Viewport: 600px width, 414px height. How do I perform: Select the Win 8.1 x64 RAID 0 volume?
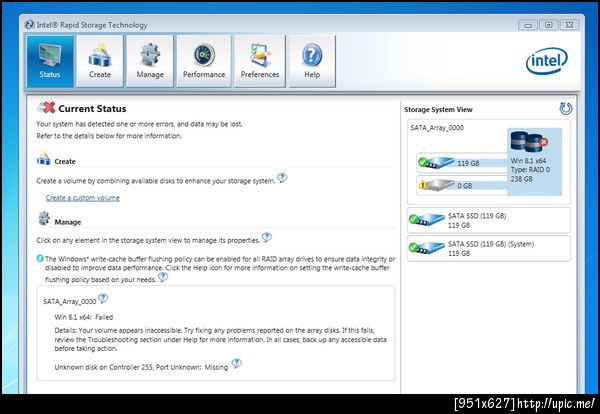[535, 161]
